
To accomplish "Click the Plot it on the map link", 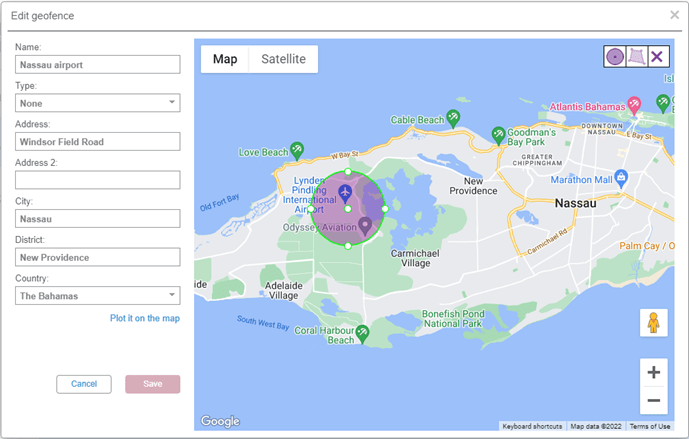I will tap(144, 319).
